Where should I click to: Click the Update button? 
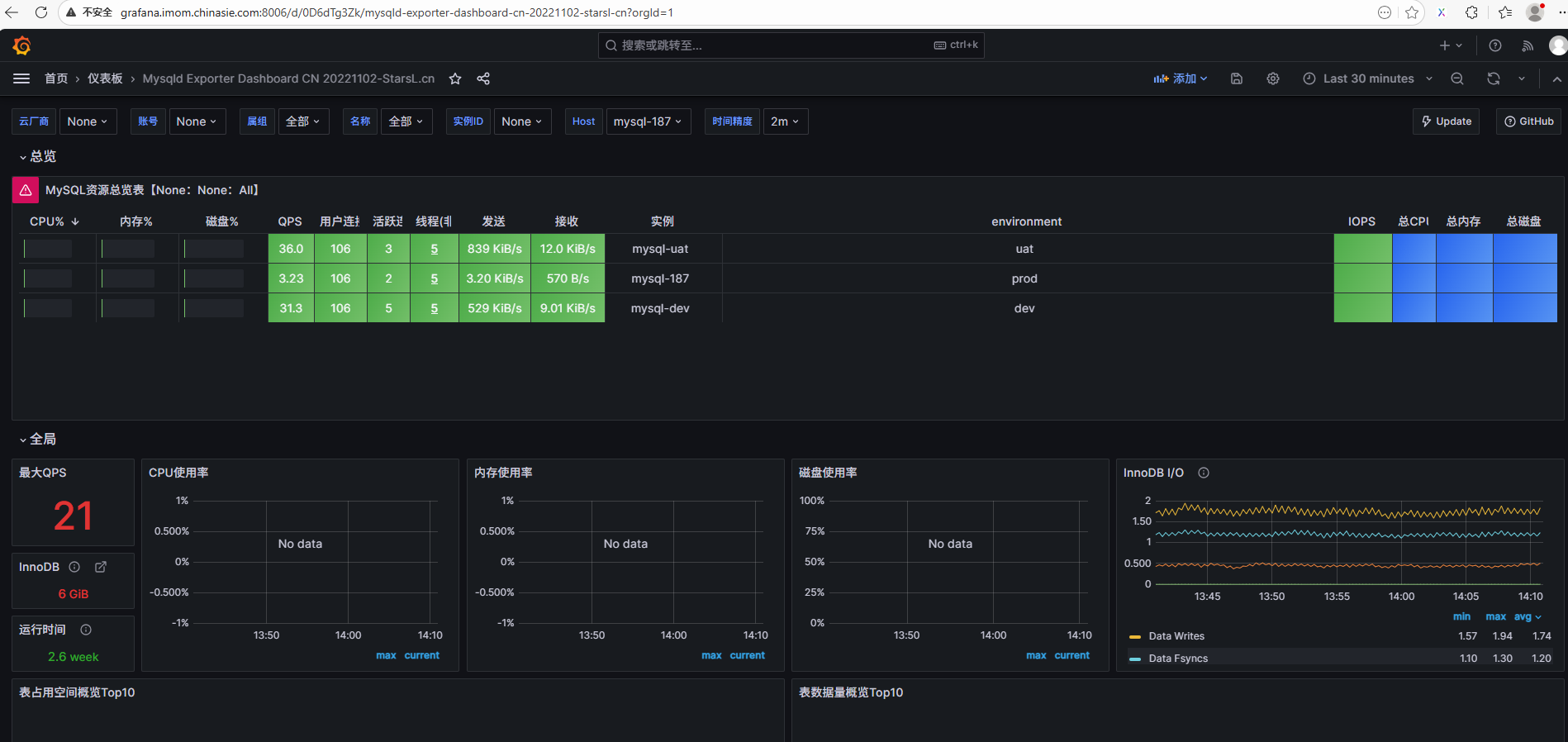[1447, 121]
